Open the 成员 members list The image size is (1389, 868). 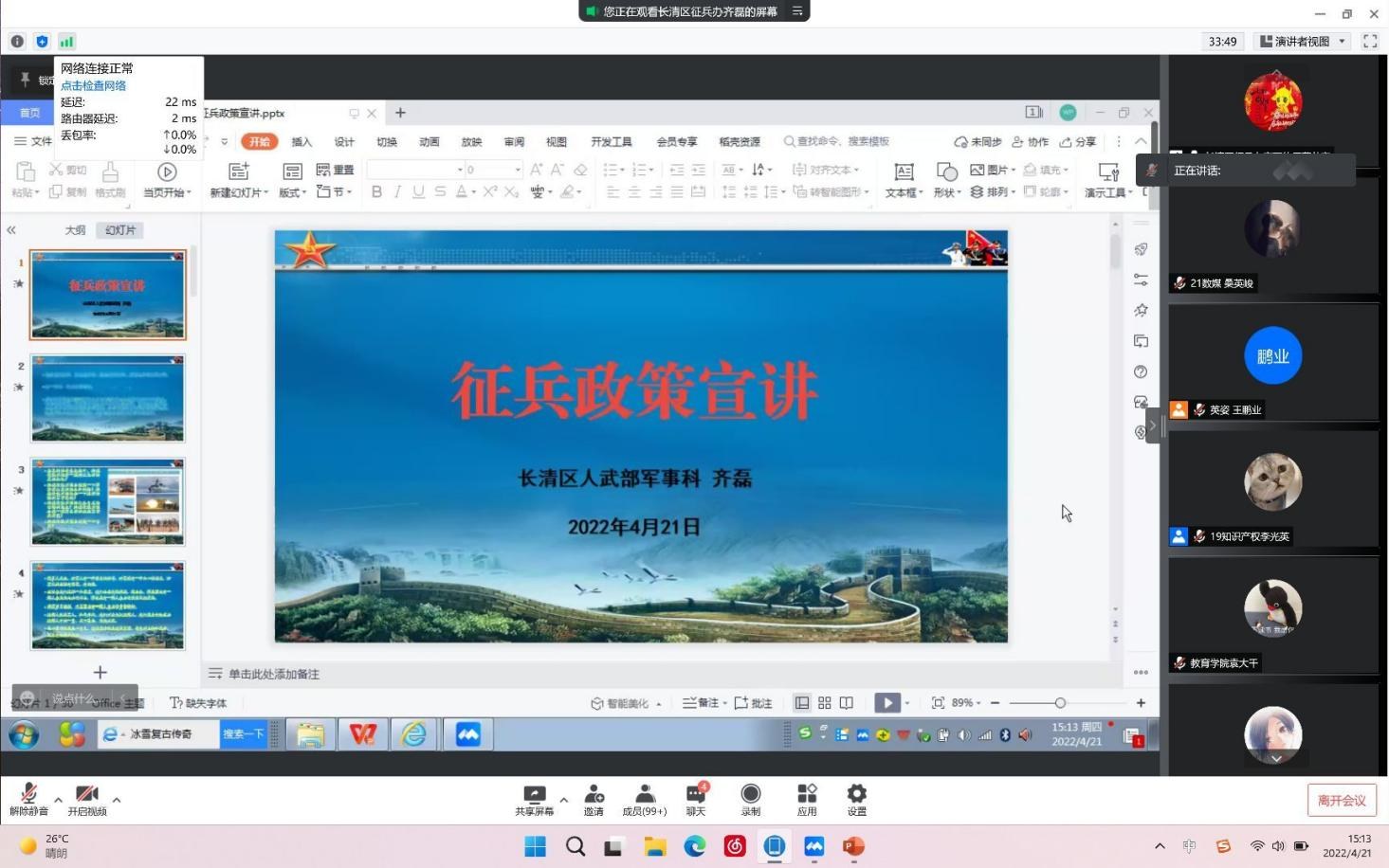tap(645, 799)
